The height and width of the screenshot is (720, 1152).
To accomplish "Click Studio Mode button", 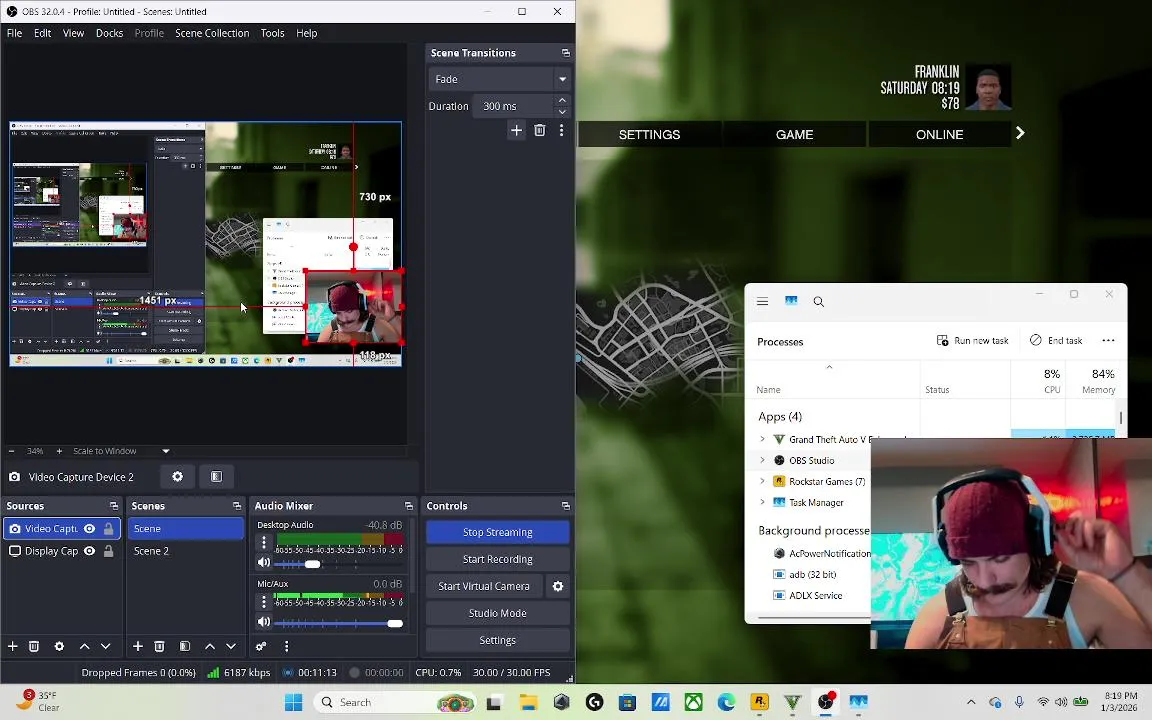I will click(497, 613).
